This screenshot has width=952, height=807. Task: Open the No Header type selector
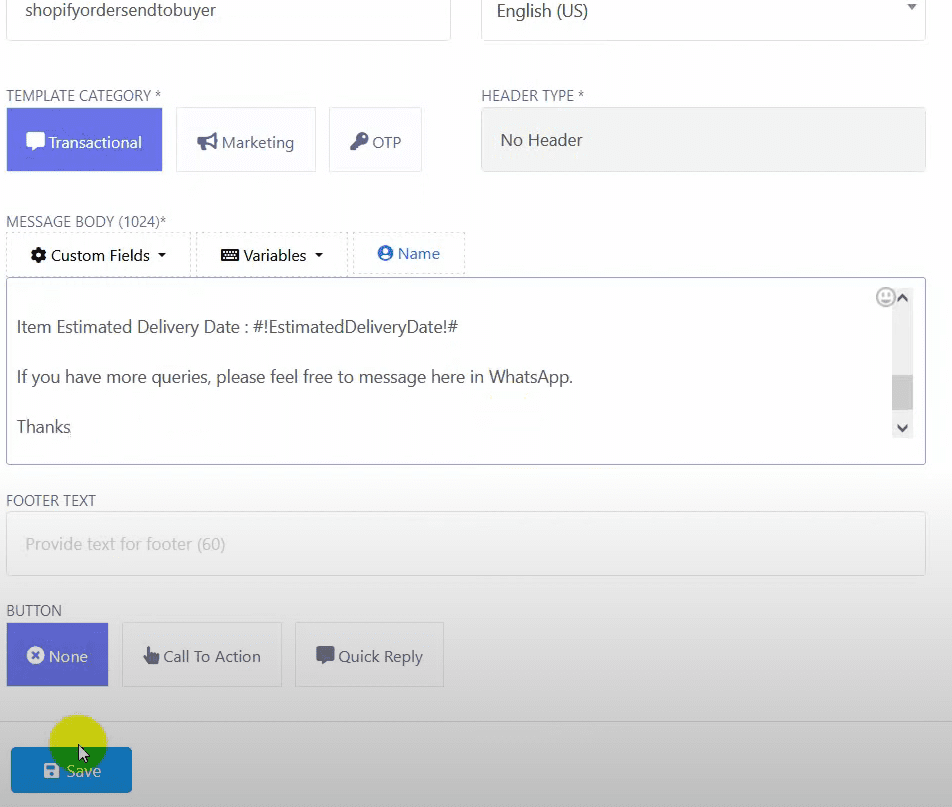703,140
